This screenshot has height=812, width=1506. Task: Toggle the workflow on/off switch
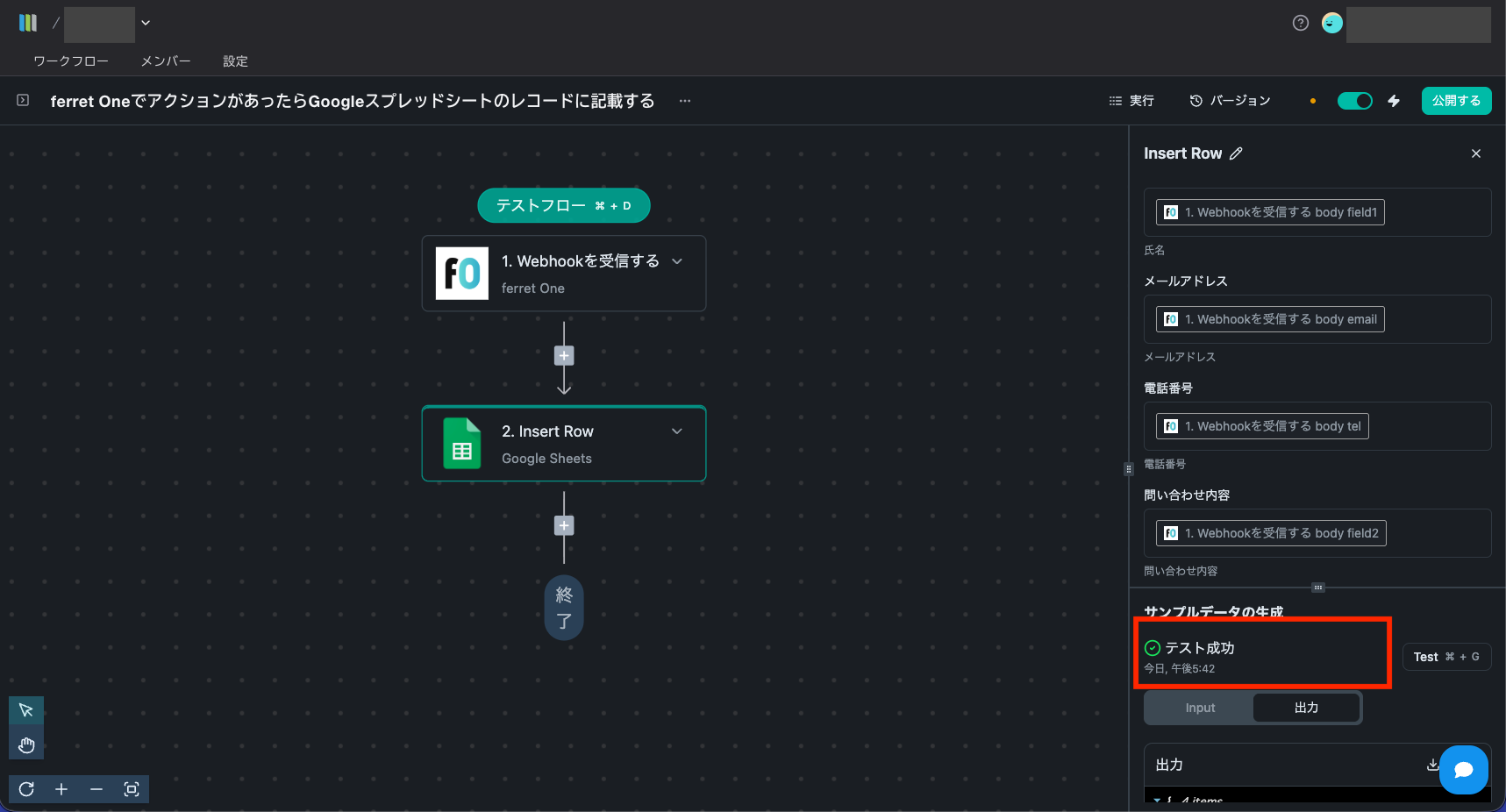coord(1355,101)
